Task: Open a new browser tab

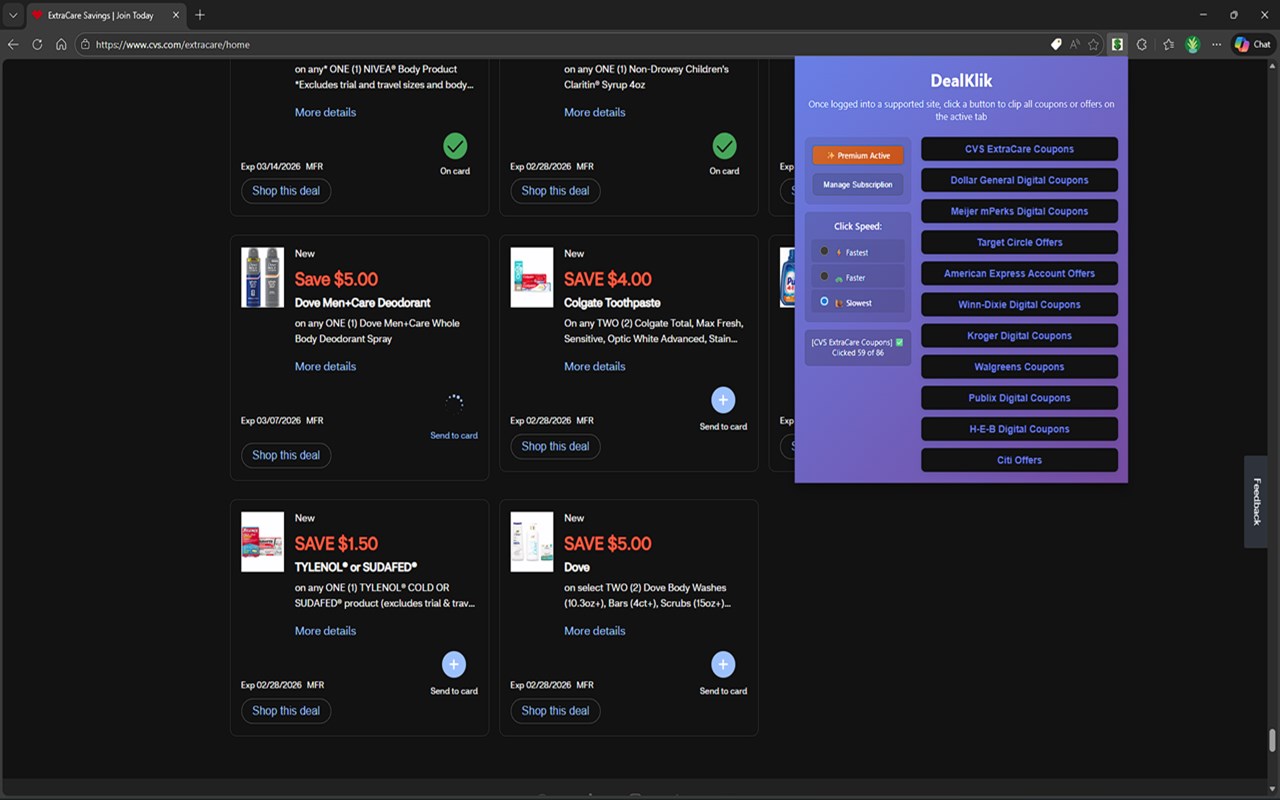Action: 200,15
